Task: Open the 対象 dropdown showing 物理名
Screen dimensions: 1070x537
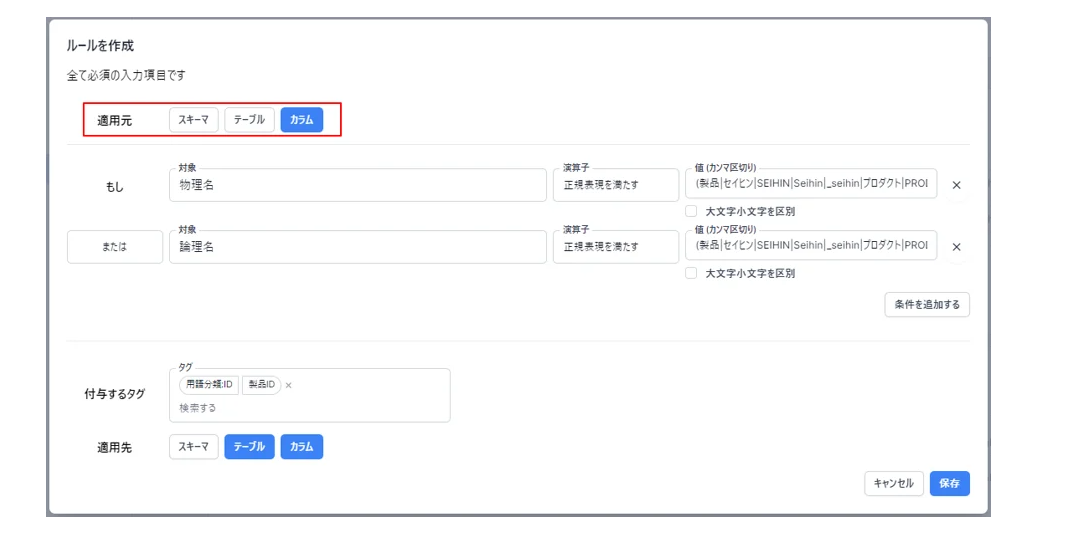Action: [358, 185]
